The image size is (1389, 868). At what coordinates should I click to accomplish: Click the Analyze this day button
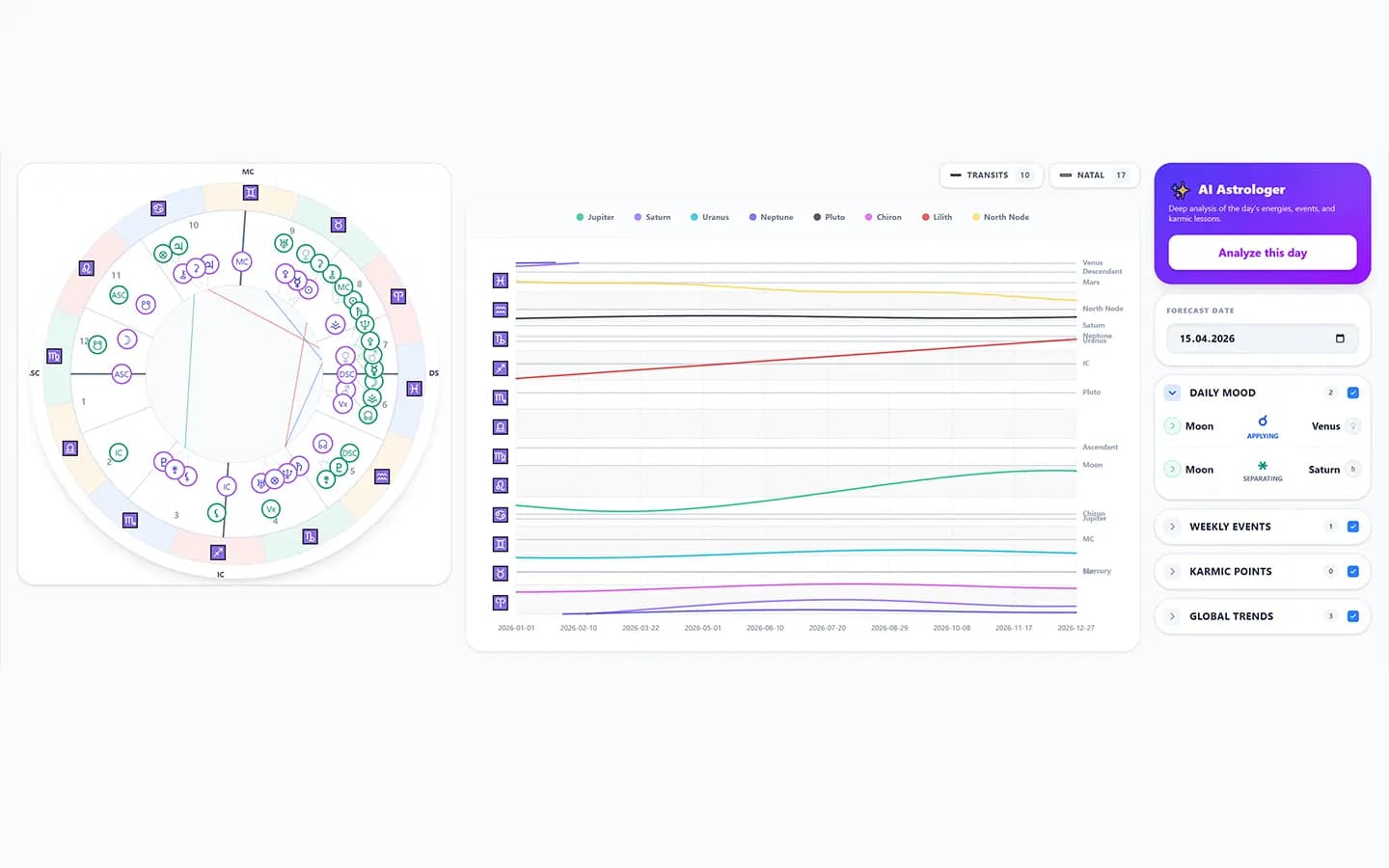(1263, 253)
